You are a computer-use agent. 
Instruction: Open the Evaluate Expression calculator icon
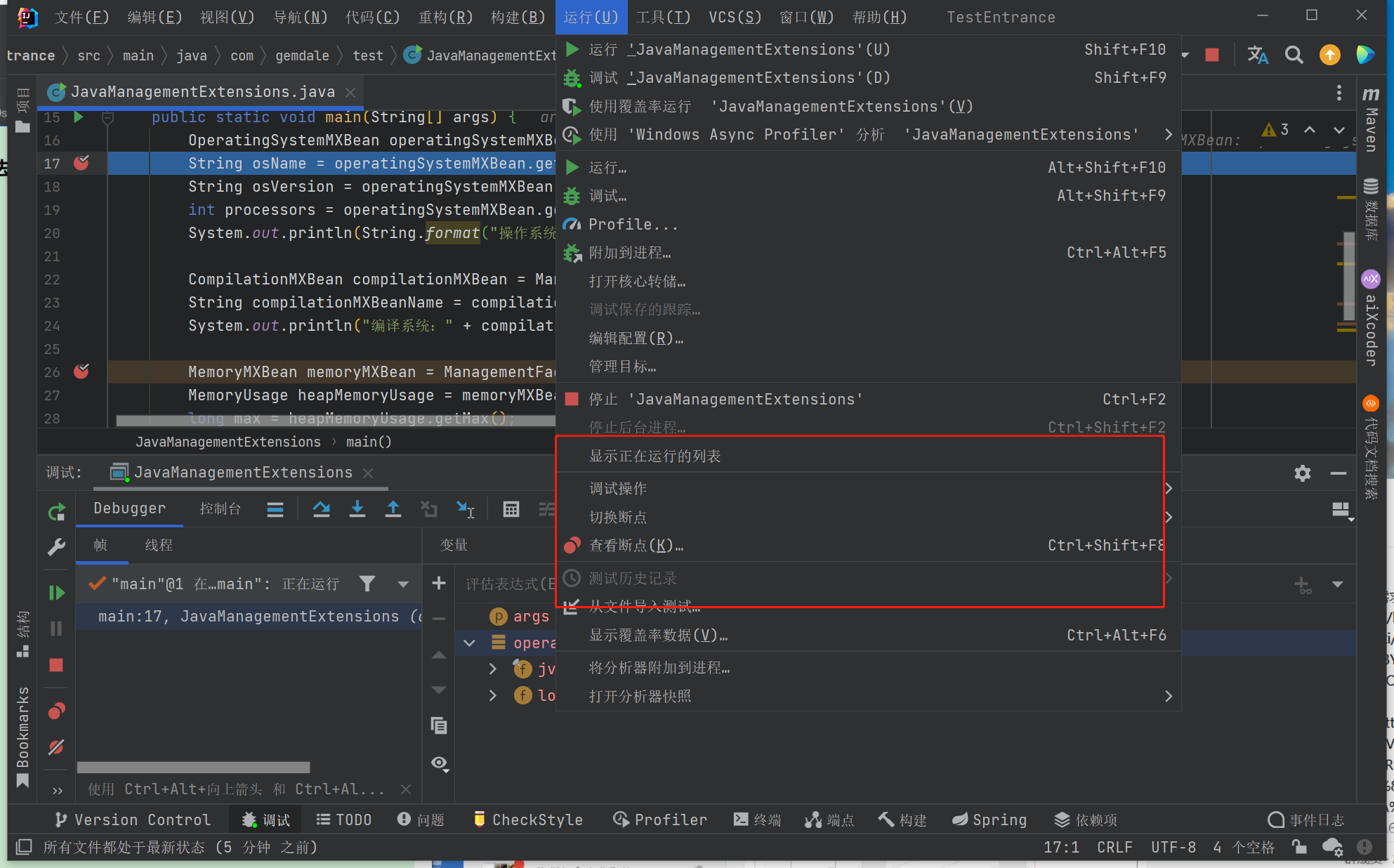tap(511, 509)
